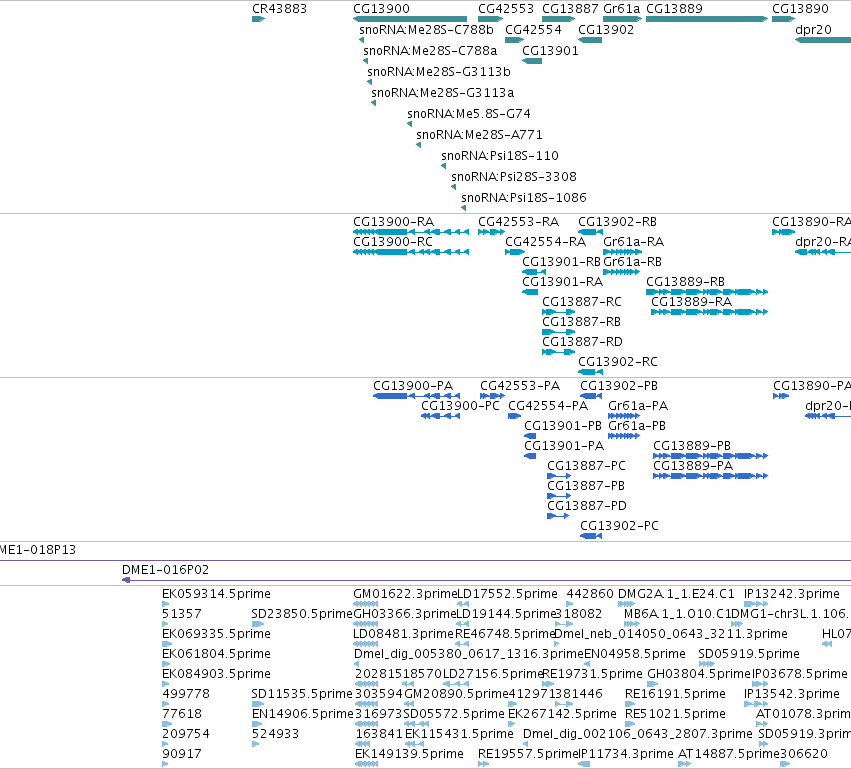This screenshot has width=851, height=769.
Task: Select the CG13889-PA protein
Action: pos(710,476)
